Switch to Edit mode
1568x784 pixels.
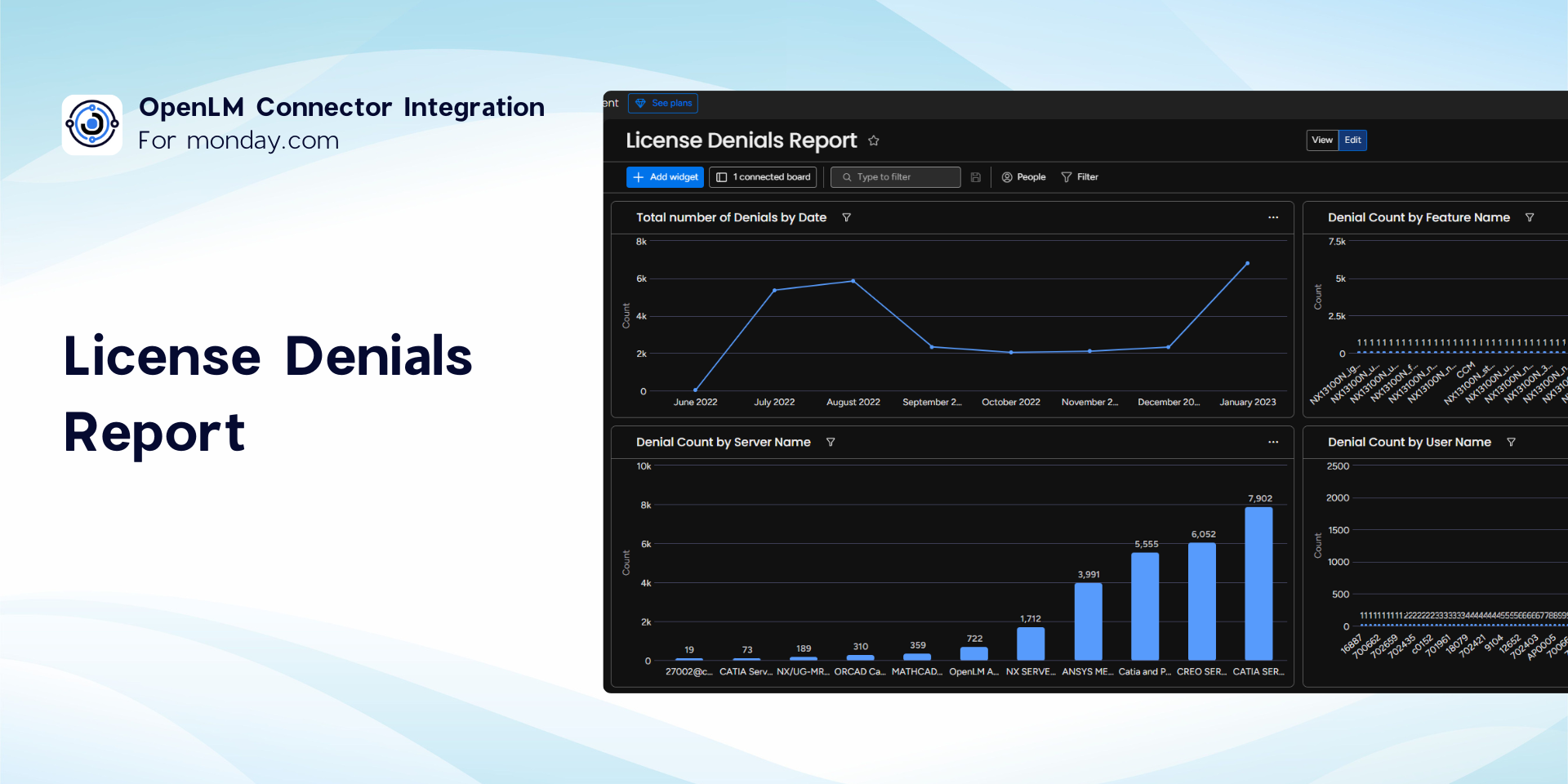point(1352,140)
